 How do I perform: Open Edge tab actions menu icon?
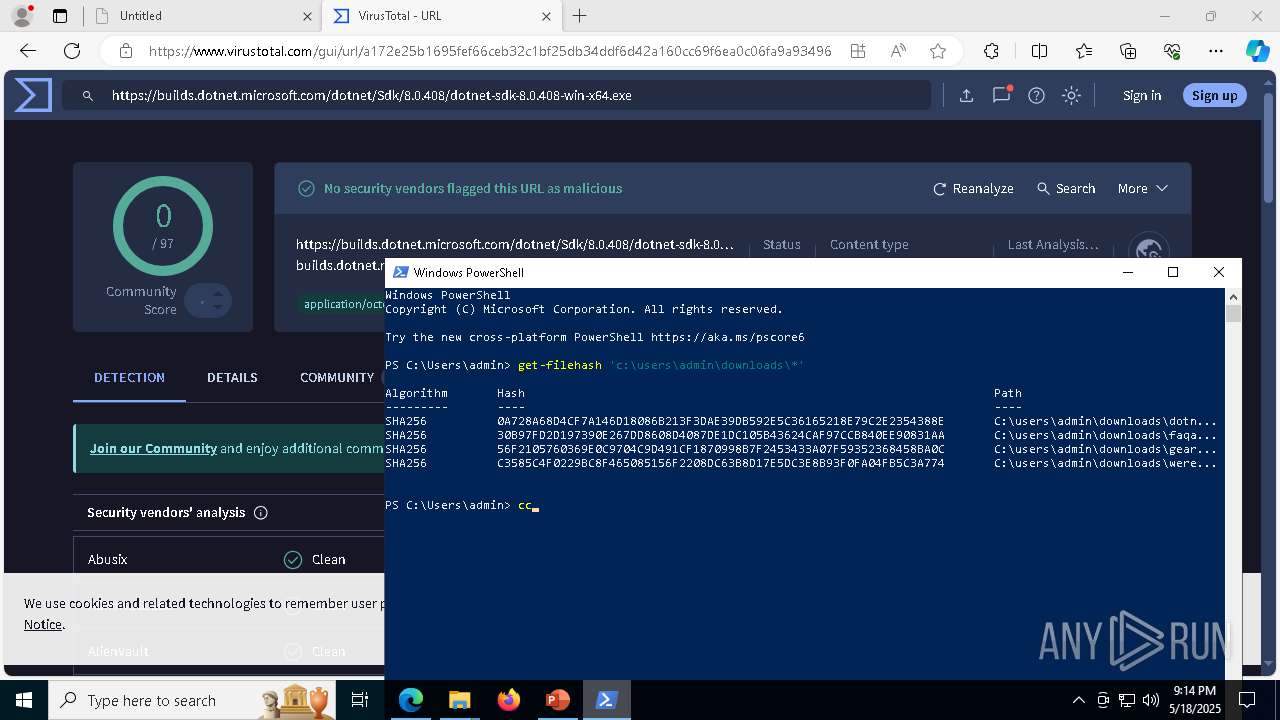pyautogui.click(x=60, y=16)
